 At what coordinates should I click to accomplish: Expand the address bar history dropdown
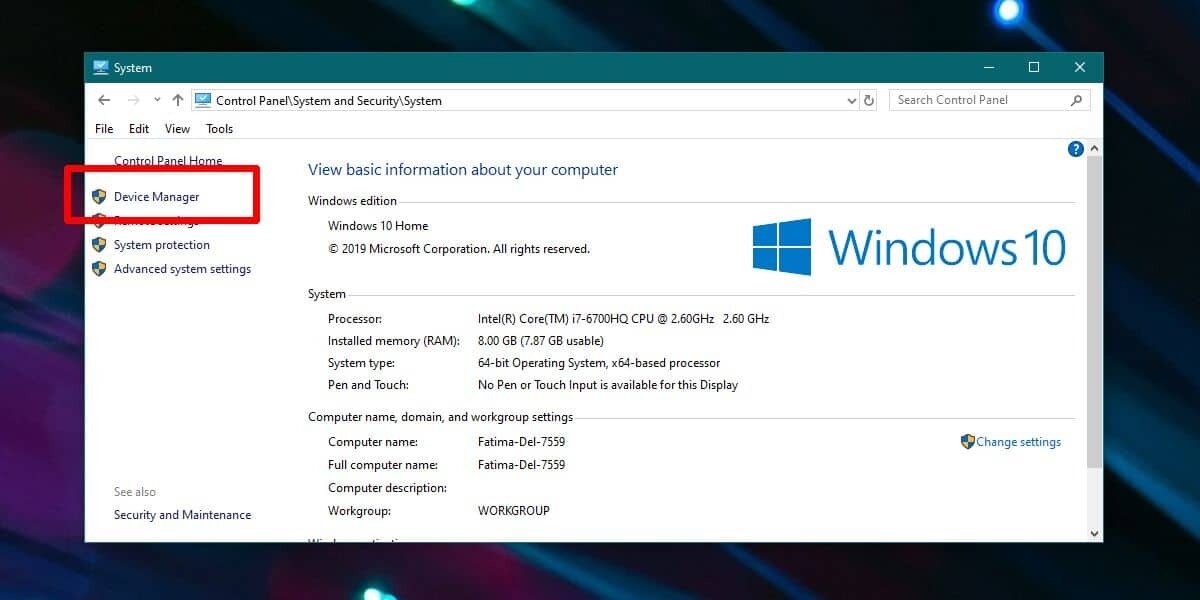pos(852,100)
